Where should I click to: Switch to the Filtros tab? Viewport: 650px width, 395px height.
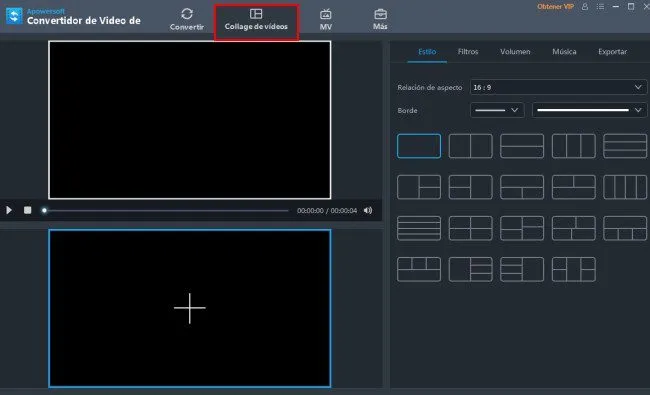coord(468,52)
